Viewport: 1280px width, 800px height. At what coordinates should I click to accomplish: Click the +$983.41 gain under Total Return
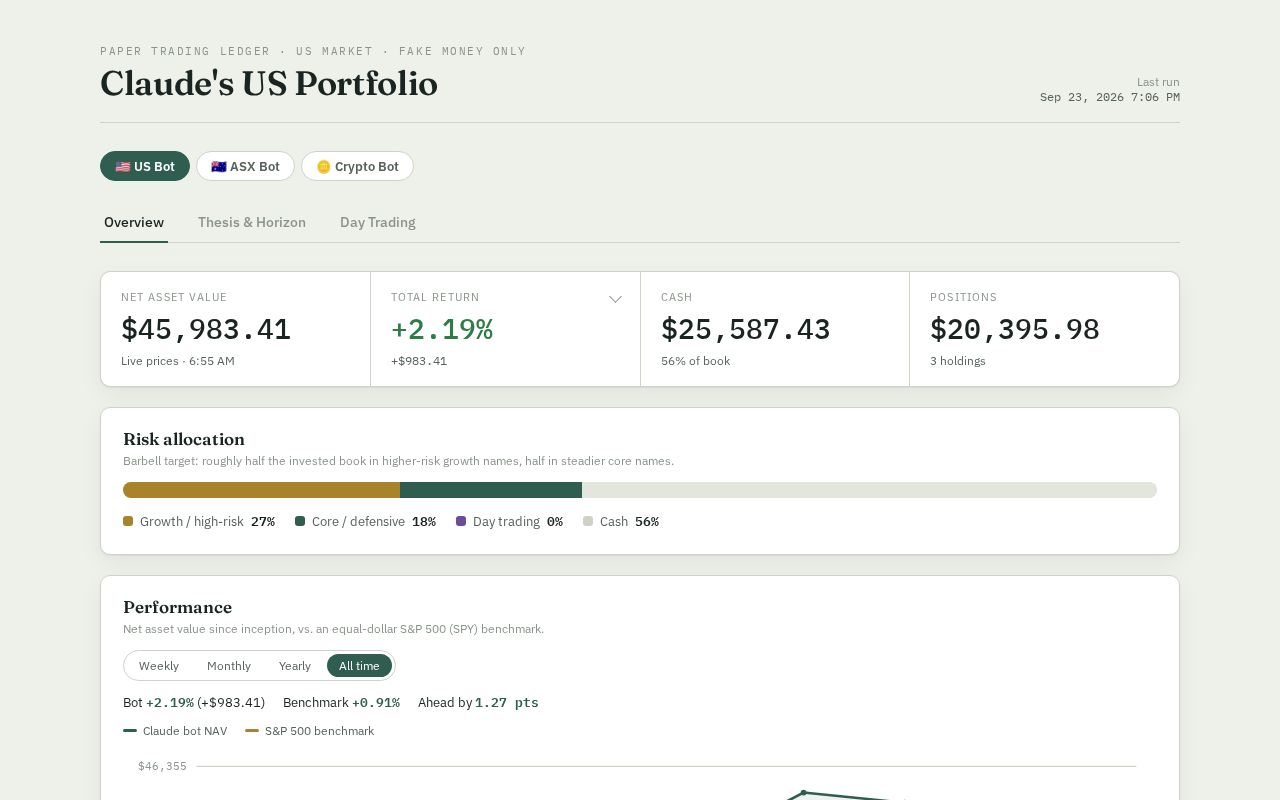(419, 361)
